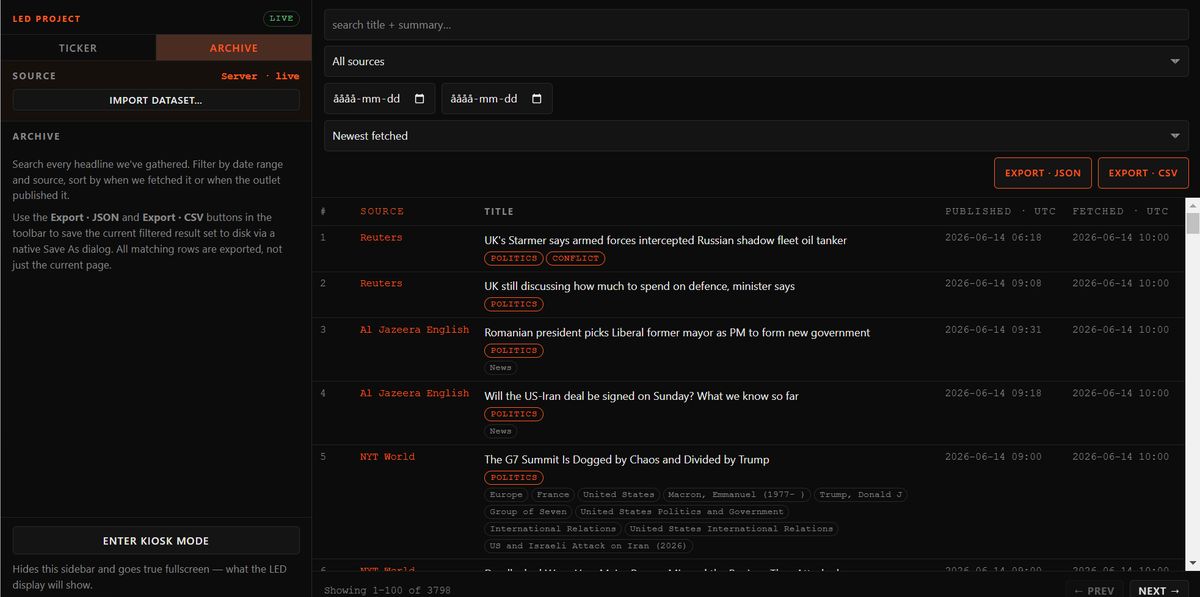
Task: Switch to the ARCHIVE tab
Action: point(234,48)
